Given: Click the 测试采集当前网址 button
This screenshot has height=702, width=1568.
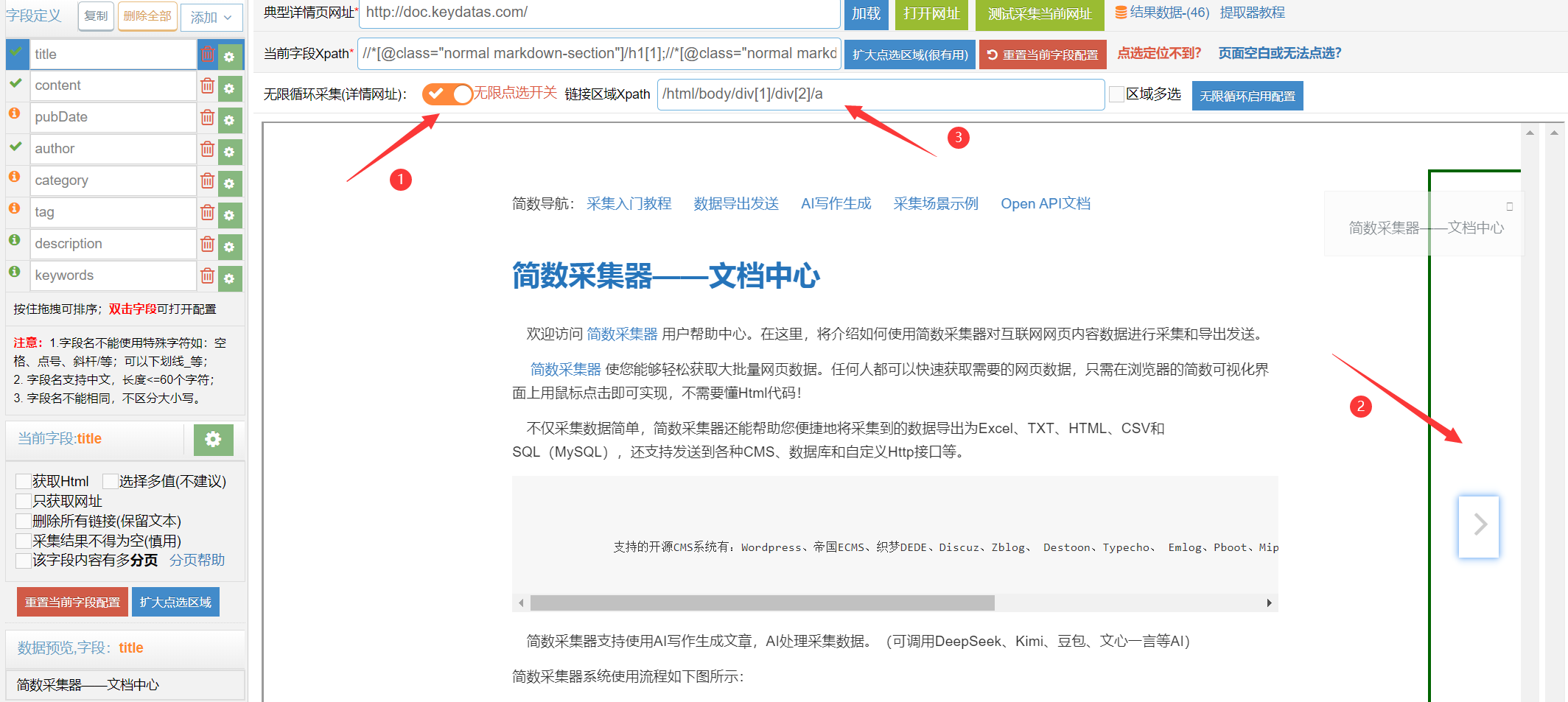Looking at the screenshot, I should pyautogui.click(x=1039, y=14).
